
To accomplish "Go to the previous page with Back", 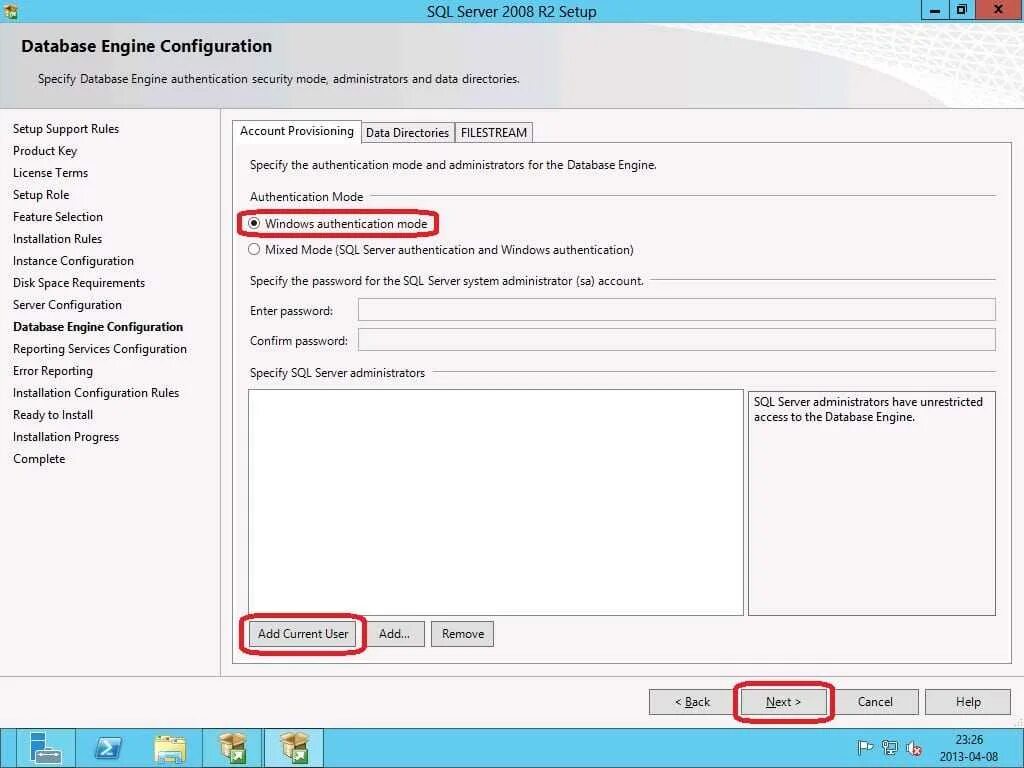I will pyautogui.click(x=692, y=701).
